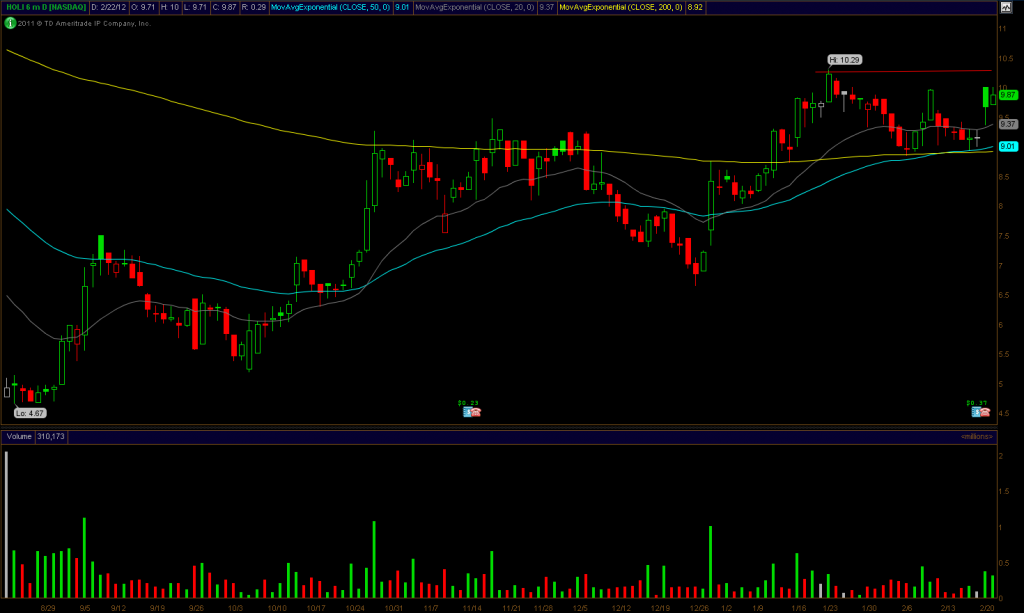Click the 8/29 date on the time axis
The width and height of the screenshot is (1024, 613).
coord(48,608)
